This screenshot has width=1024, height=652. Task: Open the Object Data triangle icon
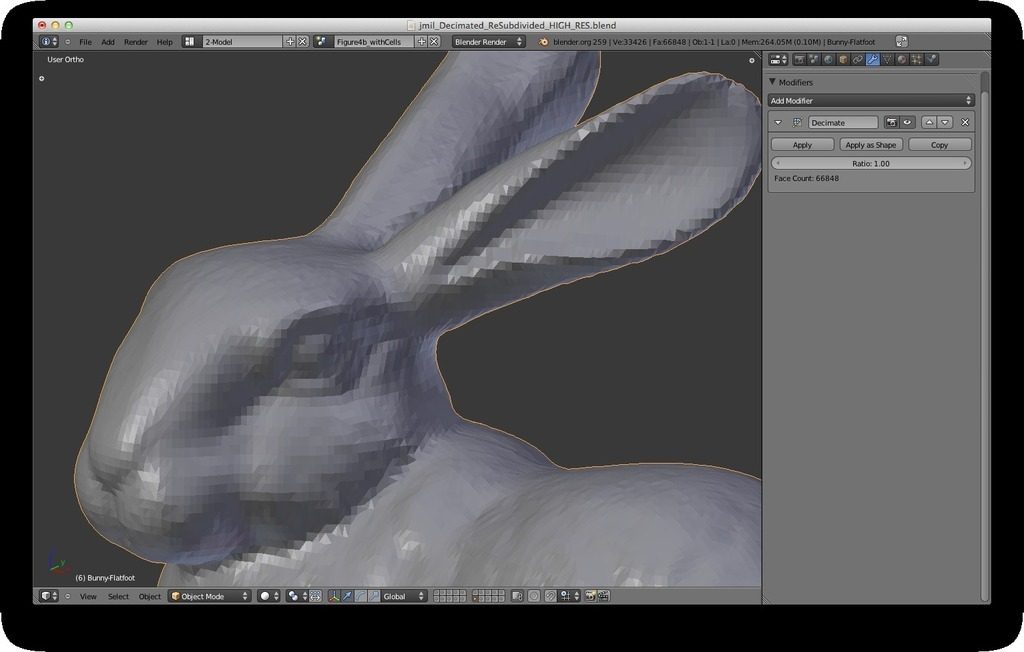tap(887, 60)
